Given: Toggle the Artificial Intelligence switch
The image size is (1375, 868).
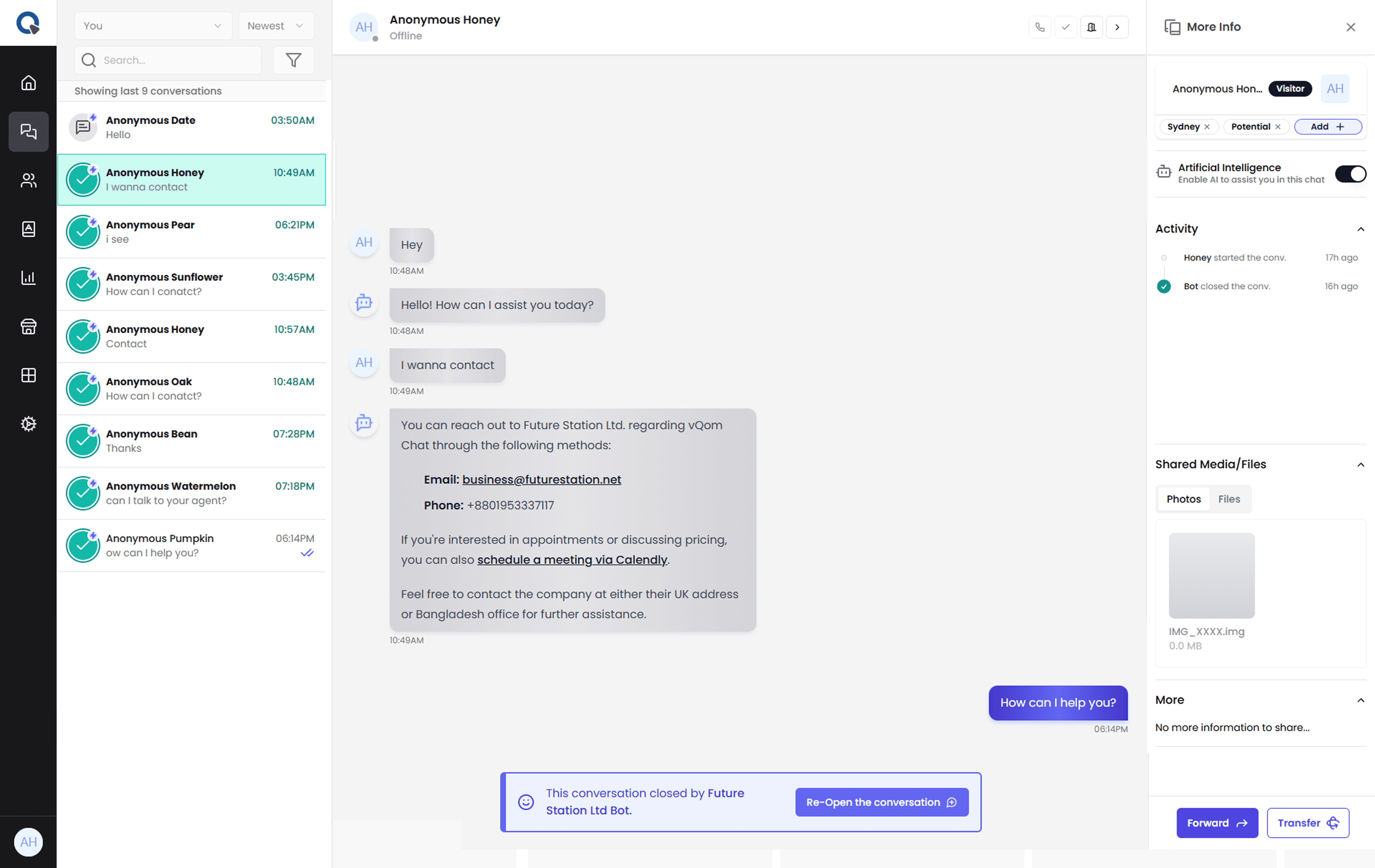Looking at the screenshot, I should tap(1350, 173).
